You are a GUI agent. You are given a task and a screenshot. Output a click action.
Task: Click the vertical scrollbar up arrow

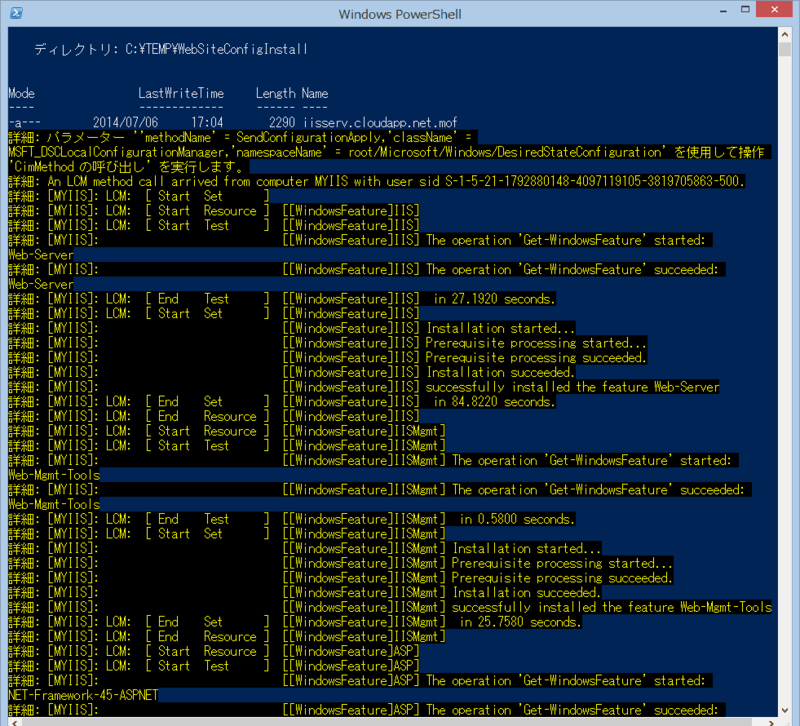[785, 34]
